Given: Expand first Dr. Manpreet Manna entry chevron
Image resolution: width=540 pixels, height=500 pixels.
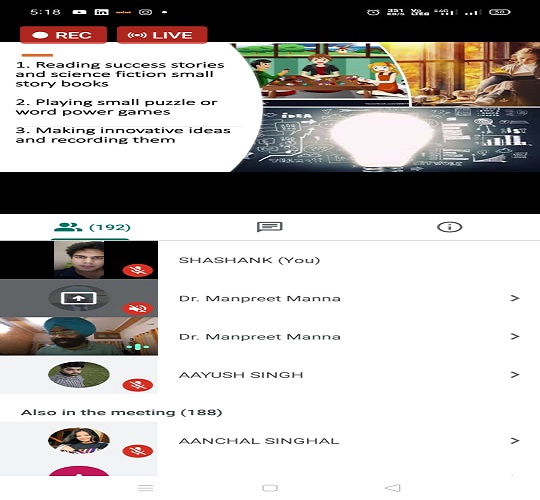Looking at the screenshot, I should click(515, 298).
